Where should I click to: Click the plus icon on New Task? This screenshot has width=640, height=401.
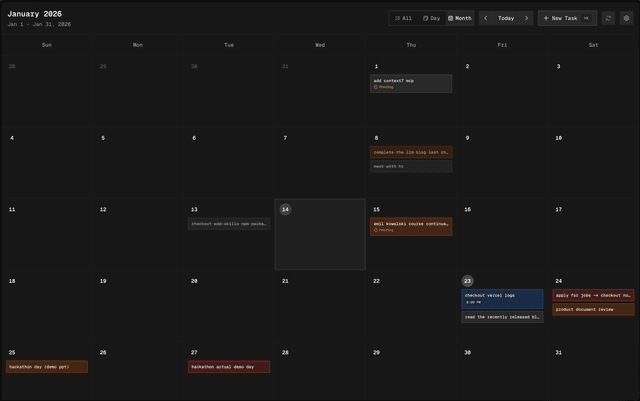point(546,18)
